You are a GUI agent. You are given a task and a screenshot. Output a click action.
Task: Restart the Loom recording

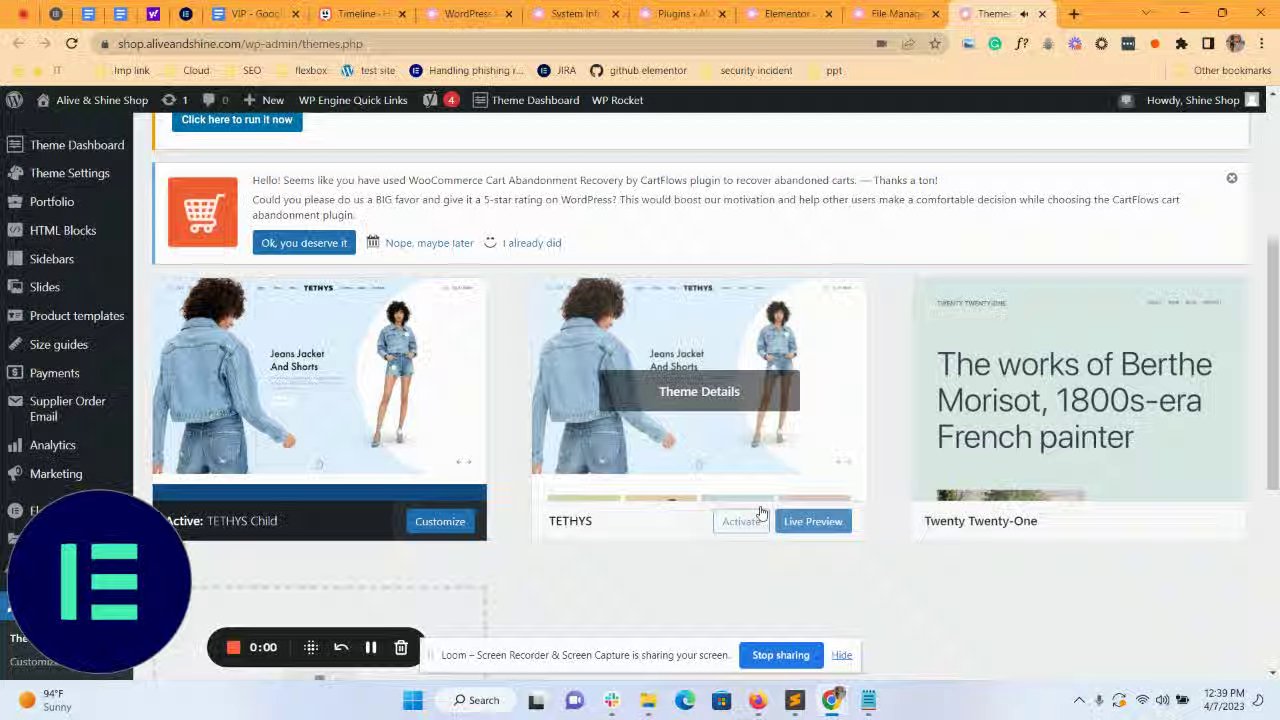(x=341, y=648)
